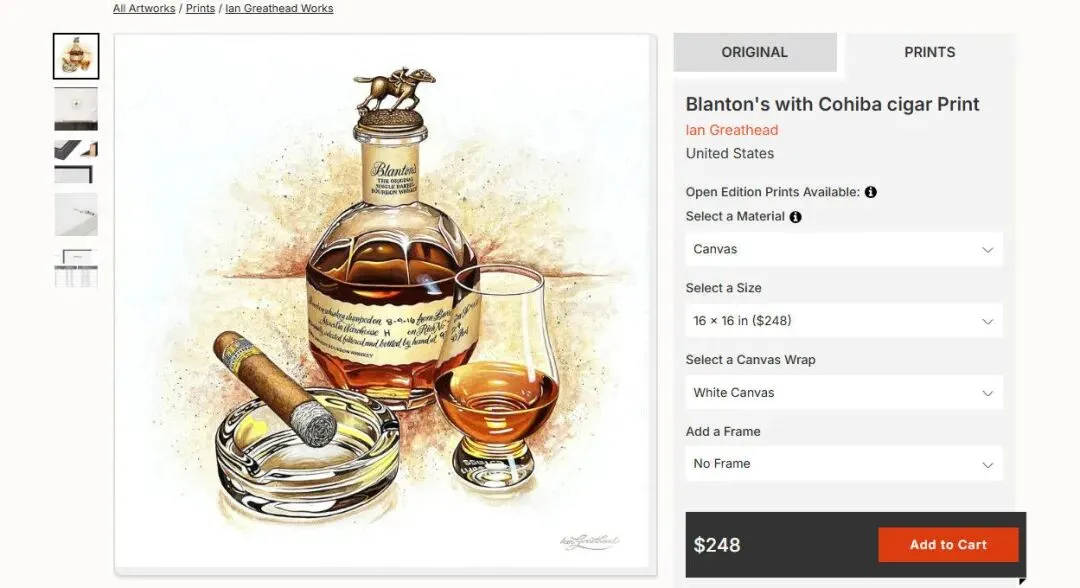The width and height of the screenshot is (1080, 588).
Task: Open the 16 × 16 in size dropdown
Action: (x=844, y=321)
